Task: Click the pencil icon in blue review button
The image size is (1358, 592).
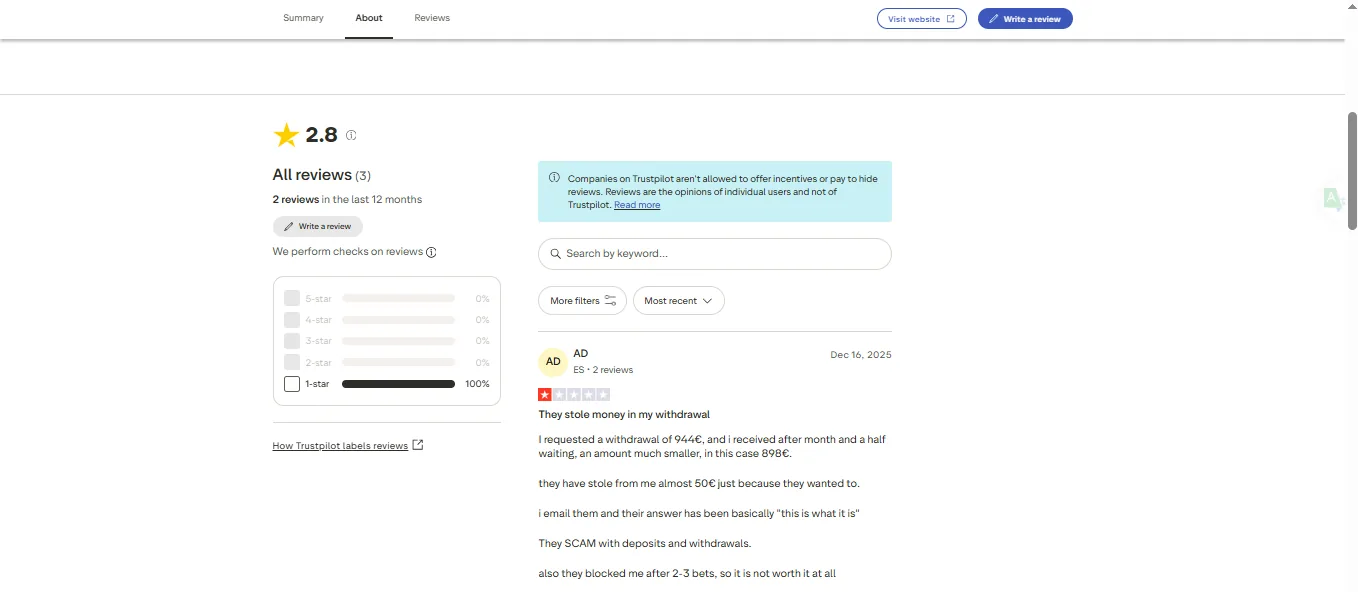Action: tap(994, 19)
